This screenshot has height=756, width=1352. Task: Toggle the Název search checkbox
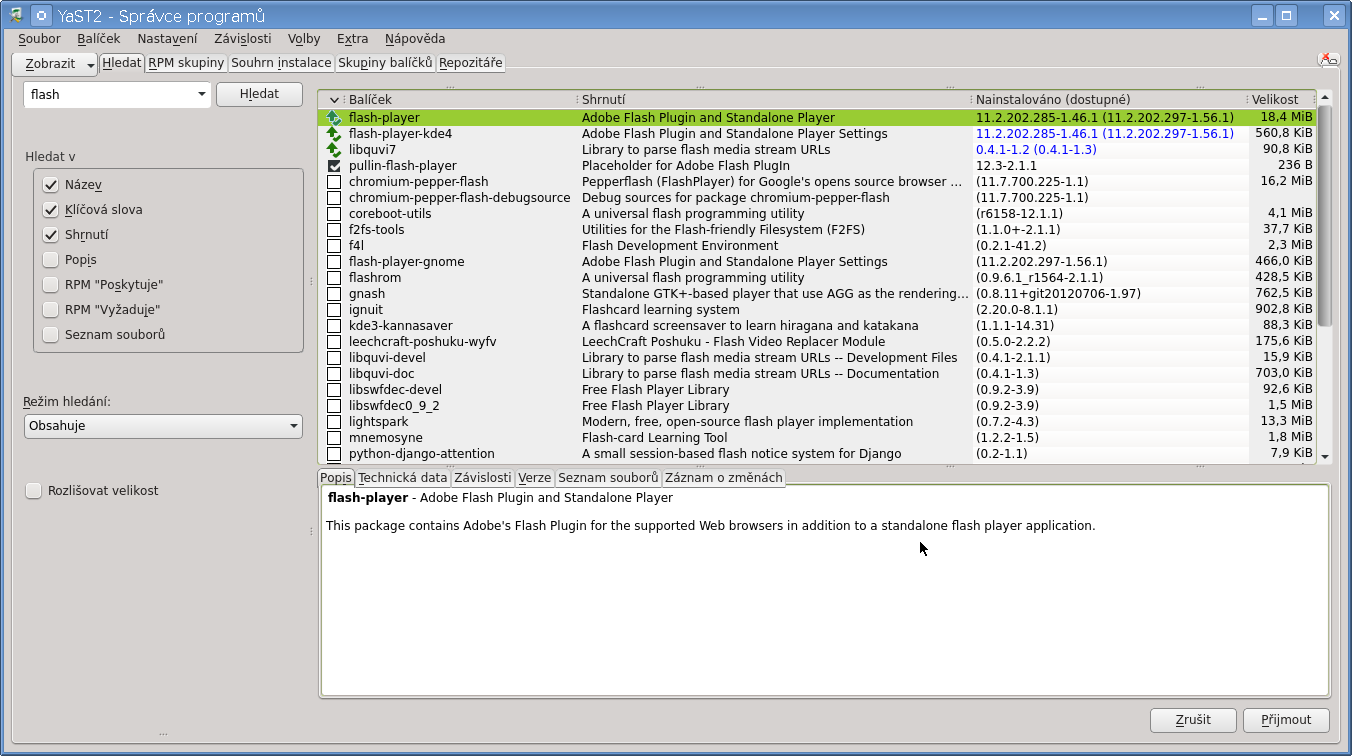click(51, 185)
